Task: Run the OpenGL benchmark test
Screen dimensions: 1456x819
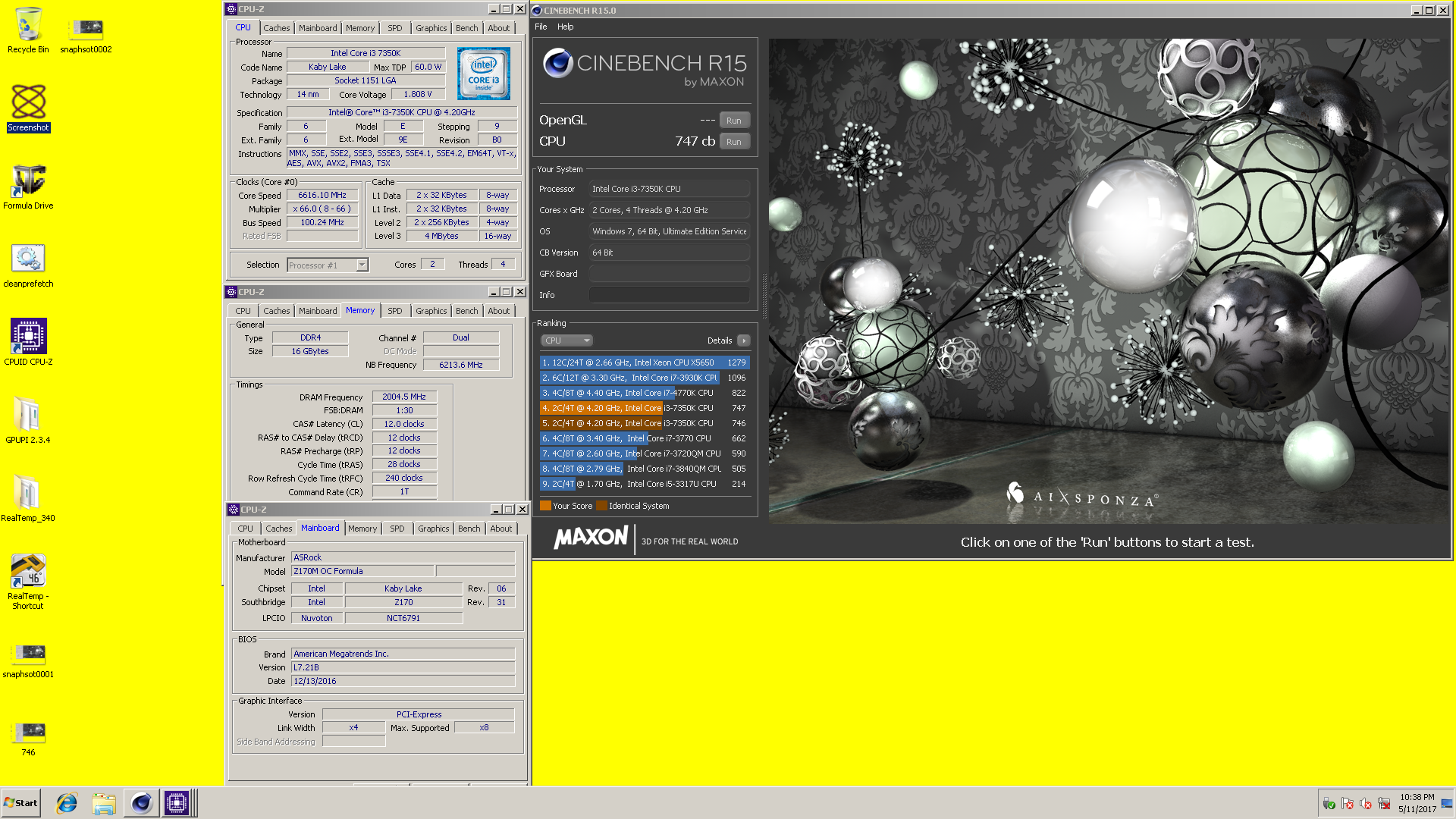Action: click(x=734, y=121)
